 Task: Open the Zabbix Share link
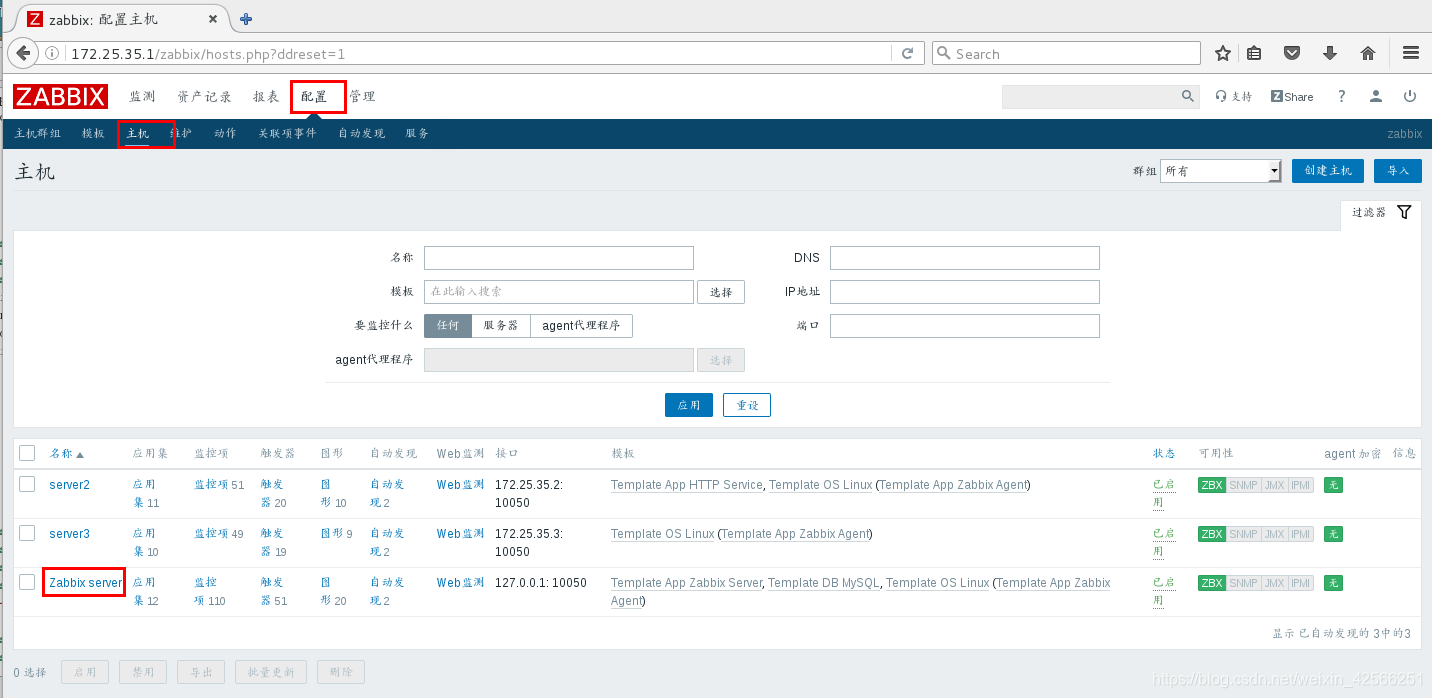click(1292, 97)
